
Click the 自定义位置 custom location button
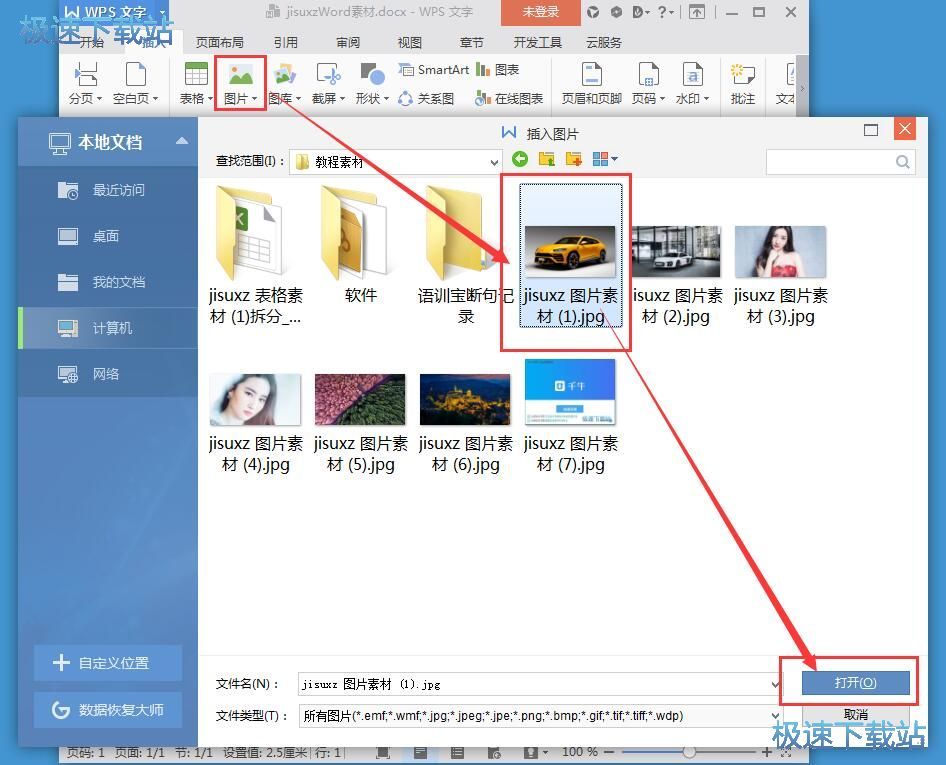(107, 663)
